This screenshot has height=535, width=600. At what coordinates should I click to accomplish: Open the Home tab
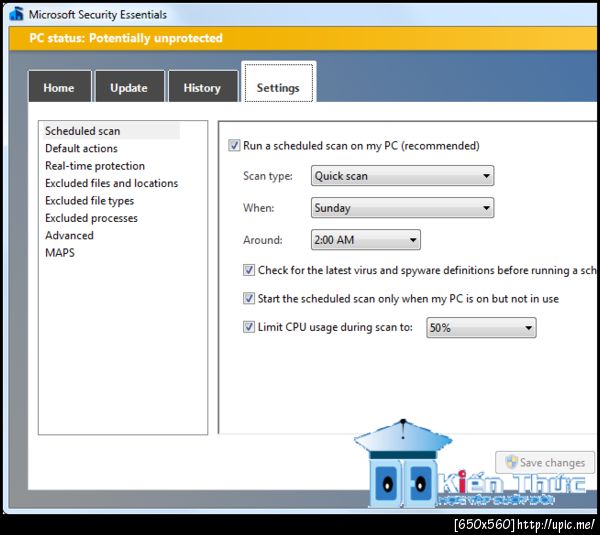click(x=59, y=86)
